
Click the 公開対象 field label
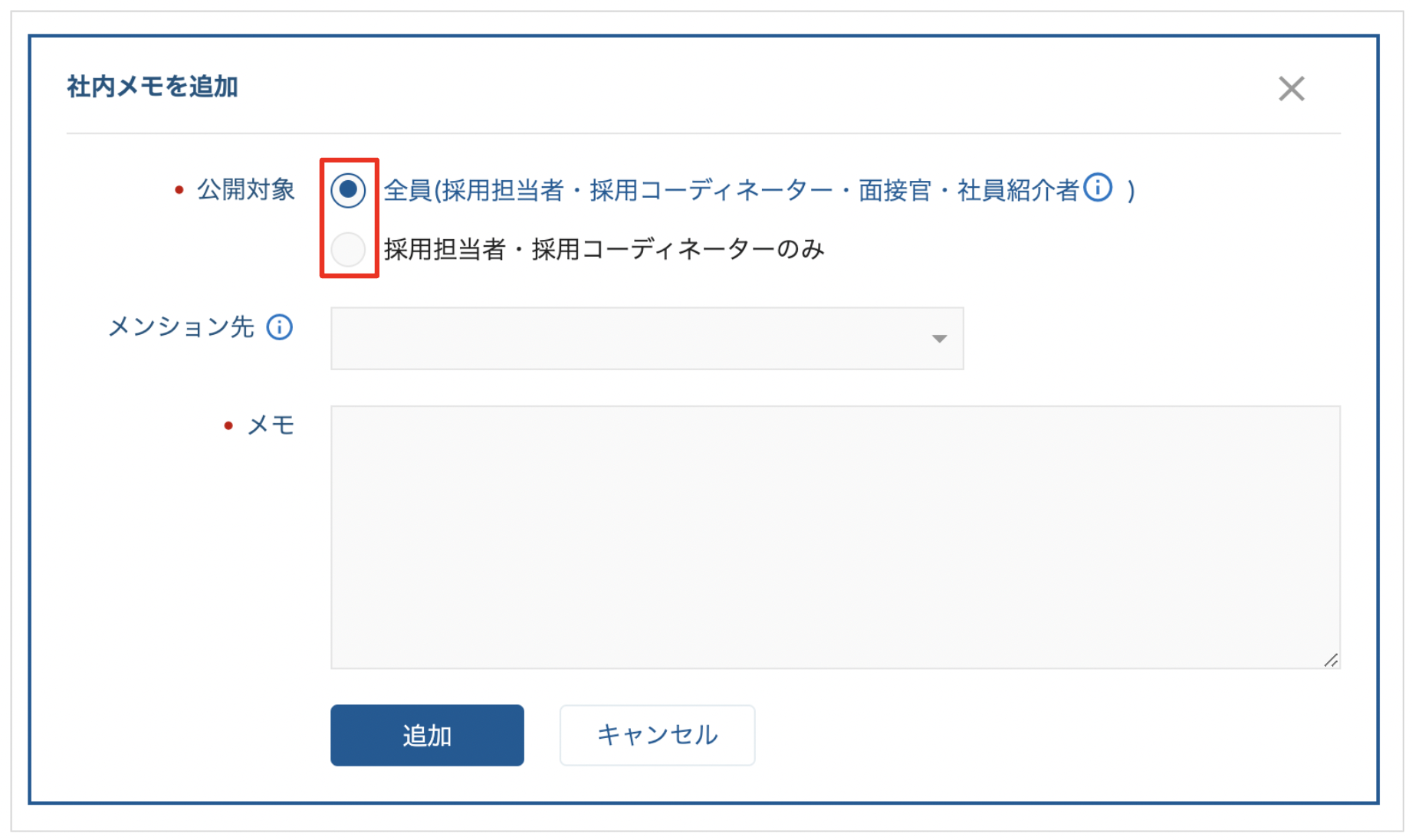point(246,189)
